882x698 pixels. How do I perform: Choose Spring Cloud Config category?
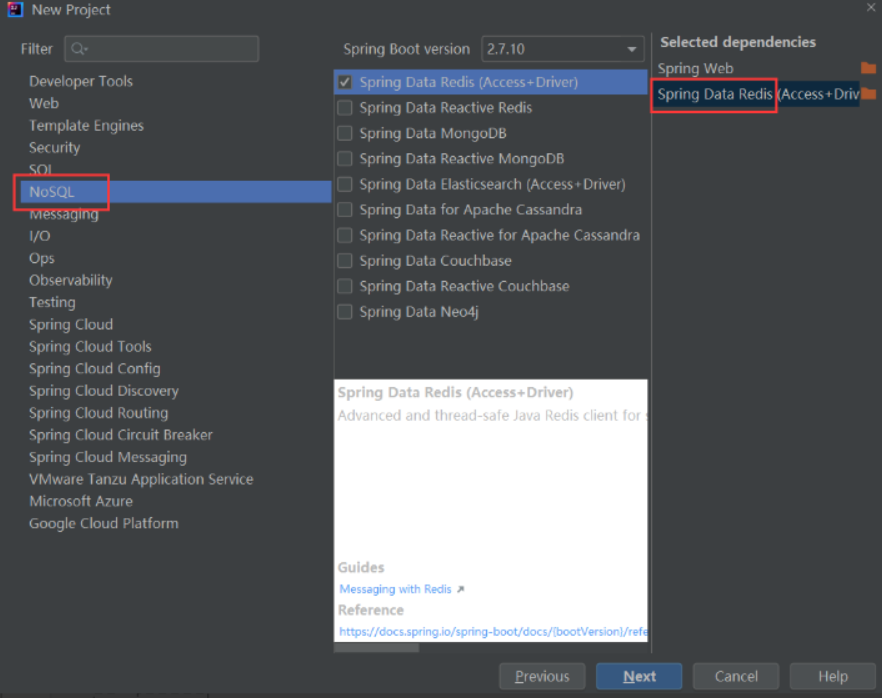(x=94, y=368)
